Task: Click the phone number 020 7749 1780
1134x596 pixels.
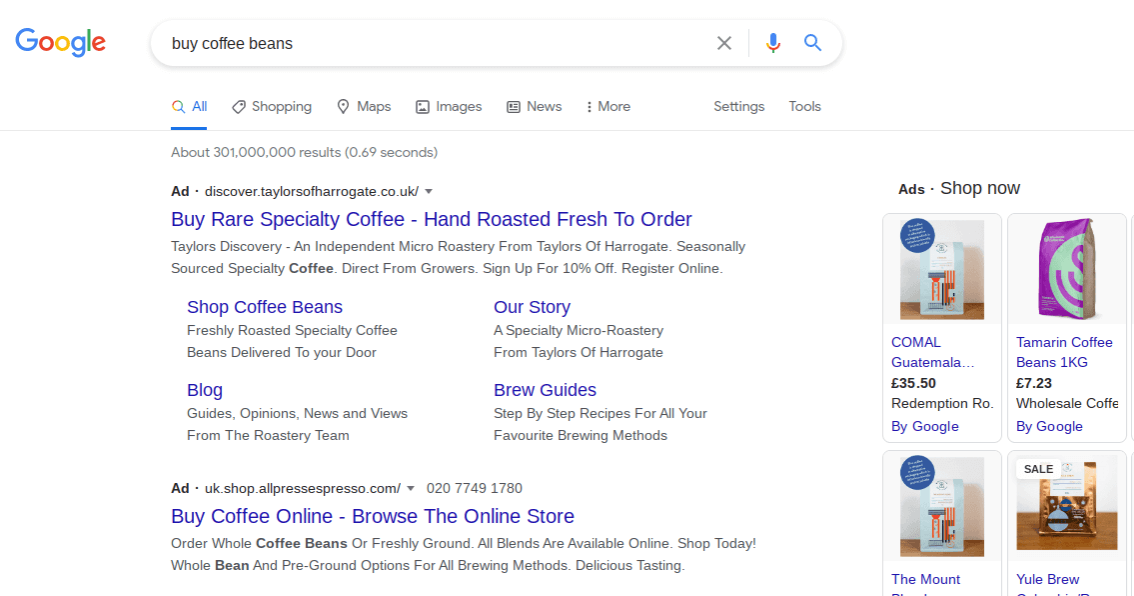Action: click(x=474, y=488)
